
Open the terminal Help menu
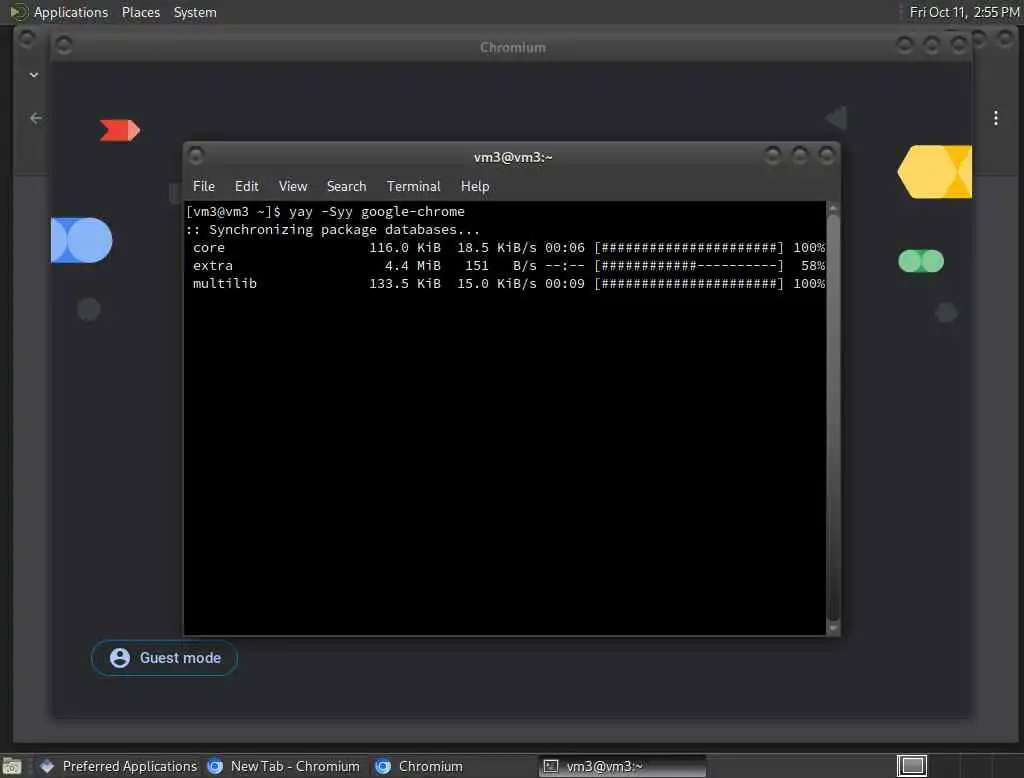click(x=475, y=186)
